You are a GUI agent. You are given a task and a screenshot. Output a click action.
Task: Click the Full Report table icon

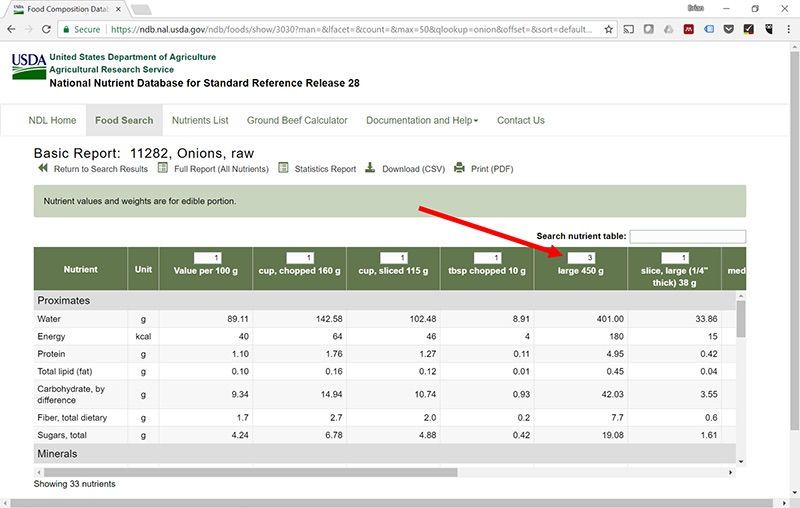tap(162, 168)
